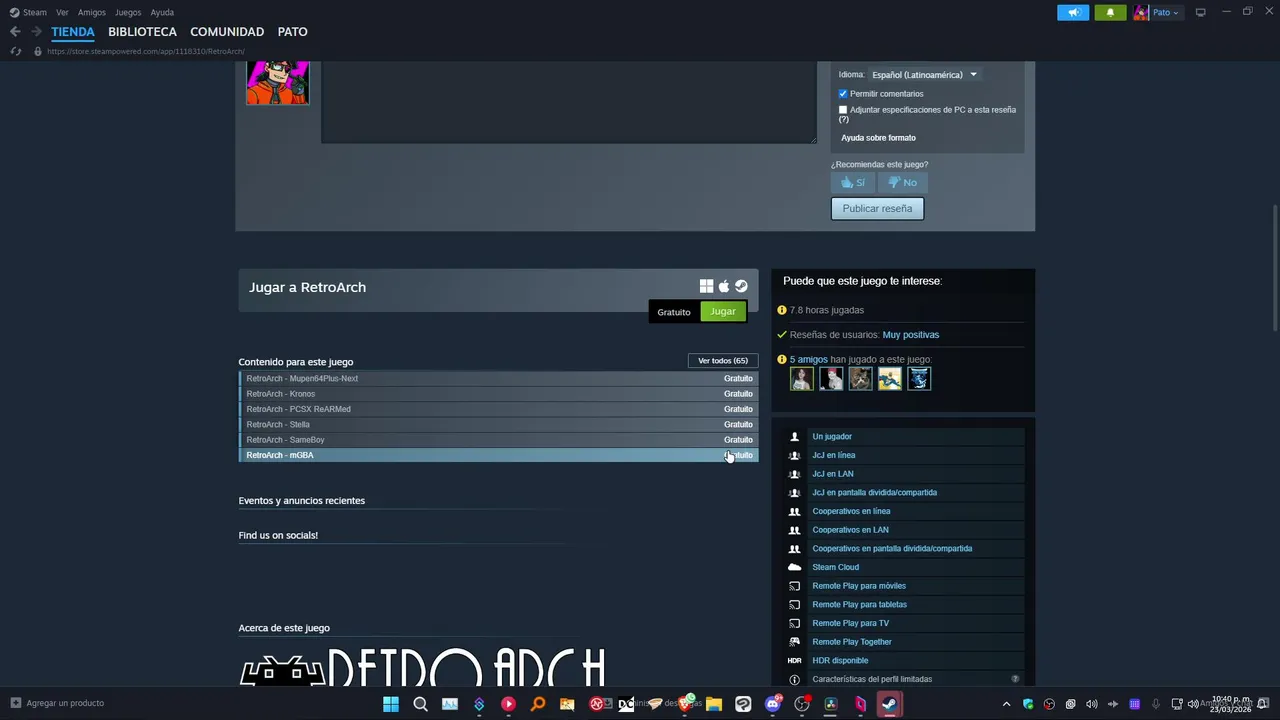Open the Ver menu
The width and height of the screenshot is (1280, 720).
62,12
